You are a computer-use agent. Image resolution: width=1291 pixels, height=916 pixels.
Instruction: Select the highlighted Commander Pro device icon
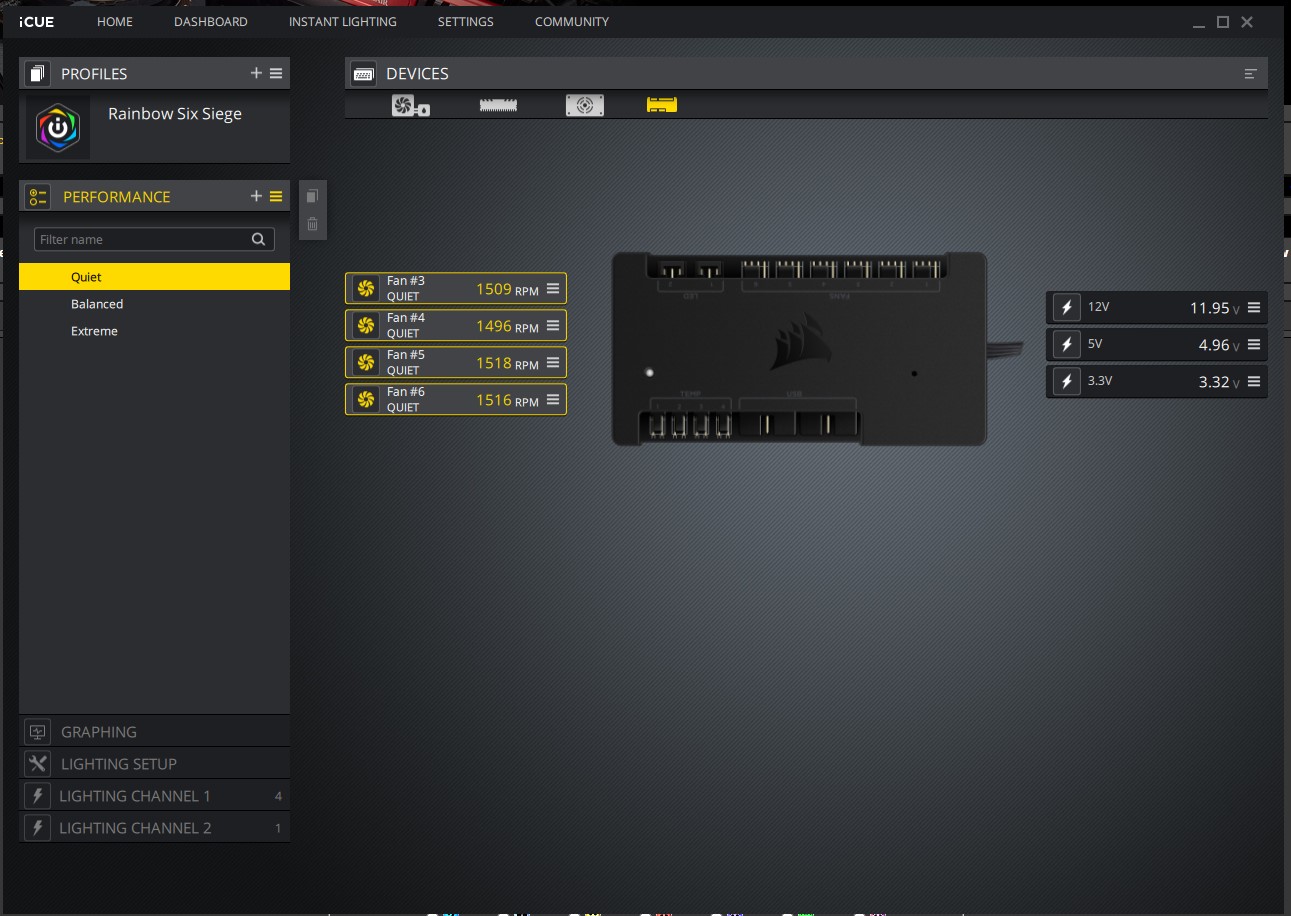[x=662, y=105]
